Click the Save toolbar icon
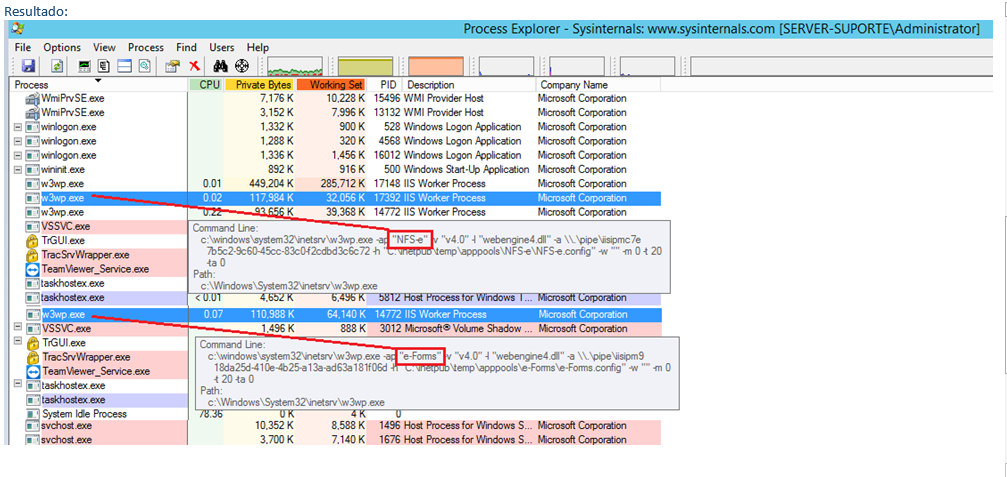Screen dimensions: 1007x477 coord(28,66)
